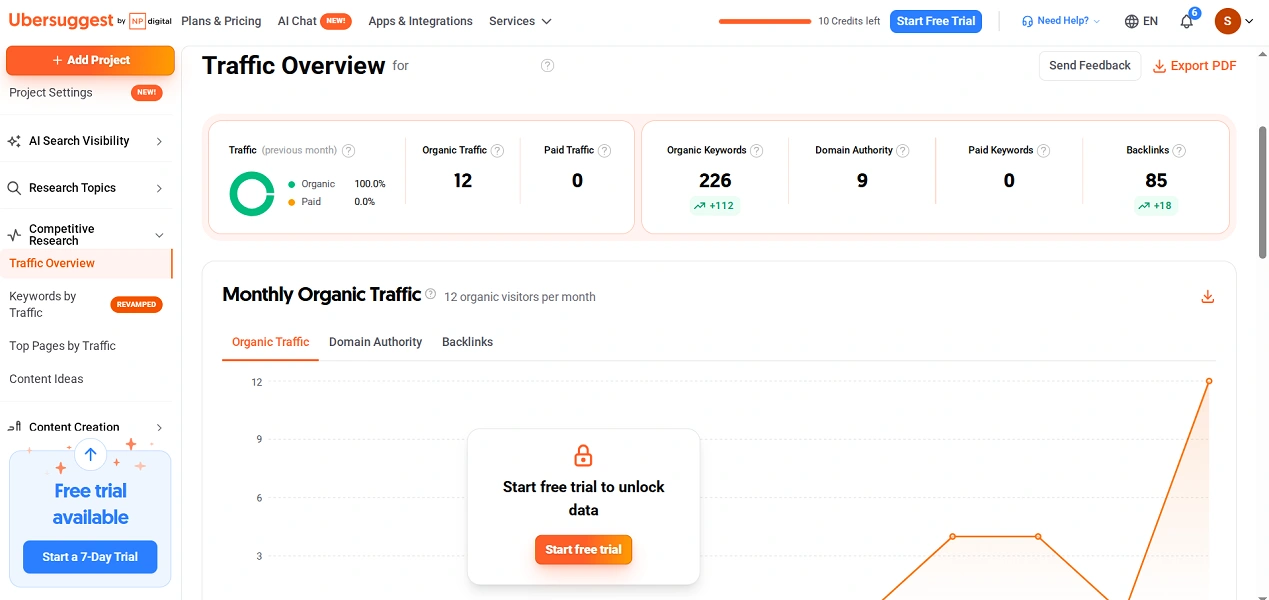Screen dimensions: 1269x600
Task: Click the orange Start free trial unlock button
Action: click(583, 549)
